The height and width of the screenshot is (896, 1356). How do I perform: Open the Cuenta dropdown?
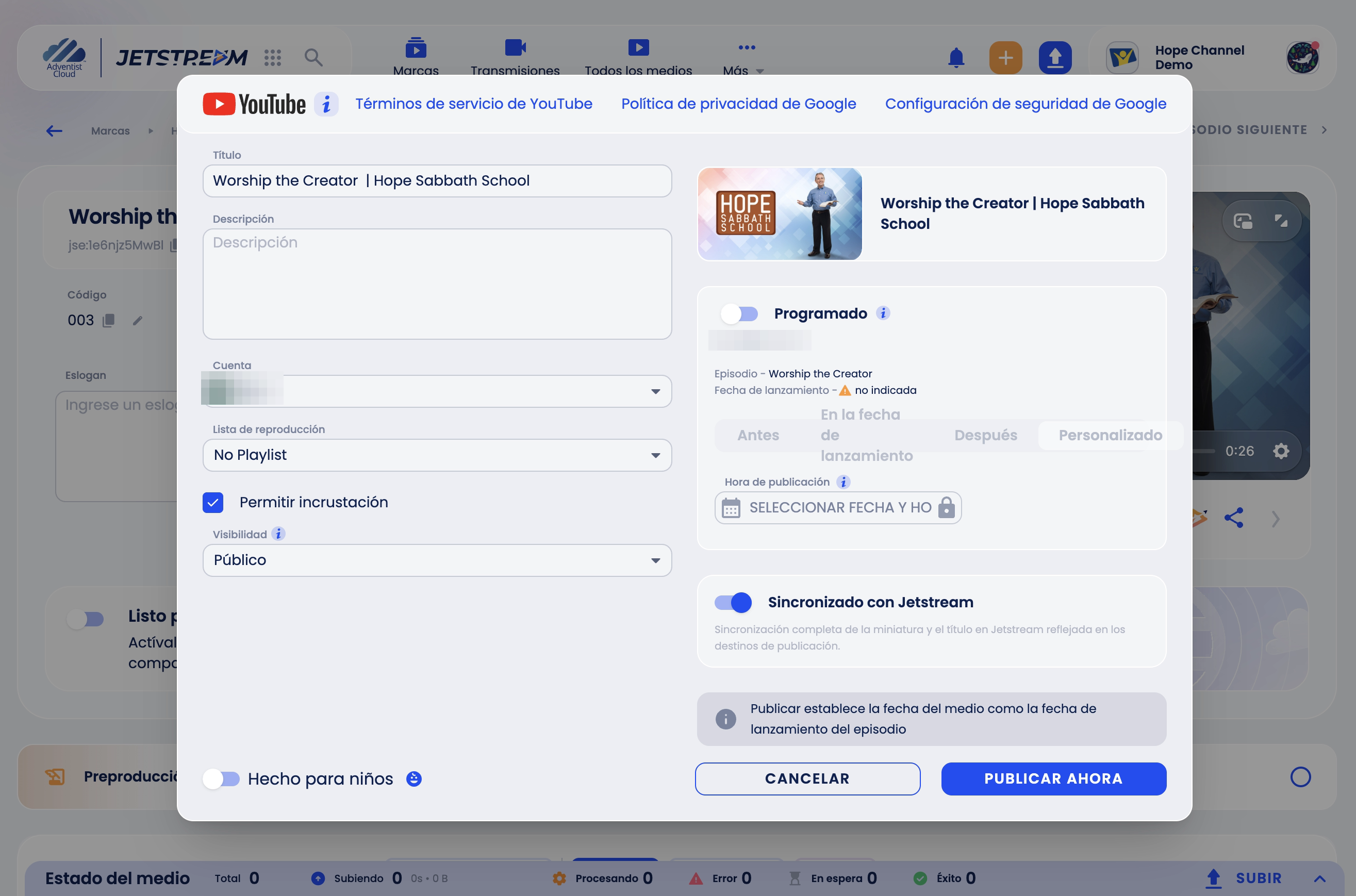[437, 391]
